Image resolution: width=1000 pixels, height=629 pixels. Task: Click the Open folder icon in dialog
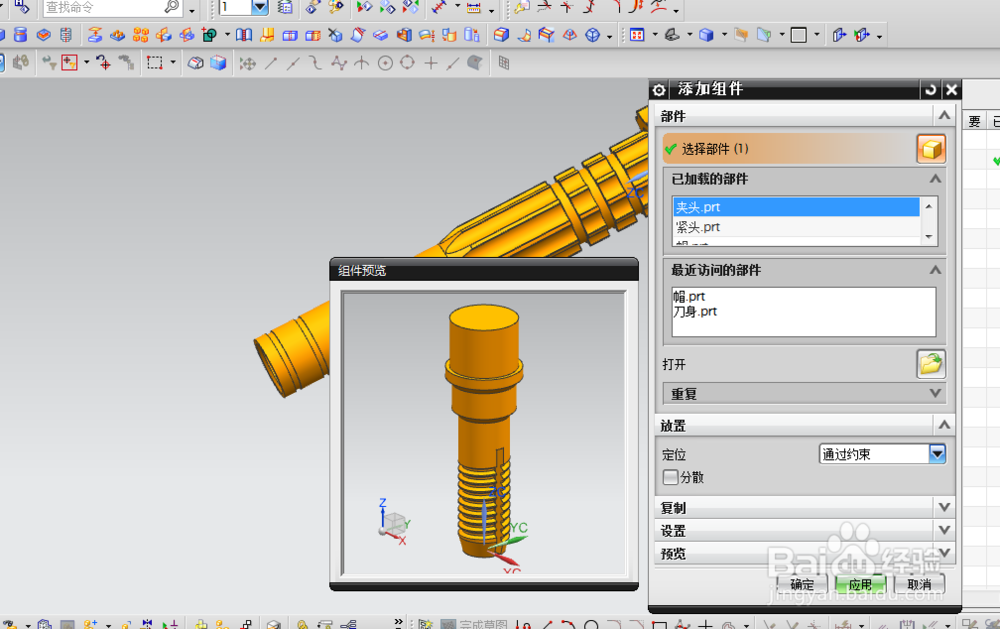(931, 364)
